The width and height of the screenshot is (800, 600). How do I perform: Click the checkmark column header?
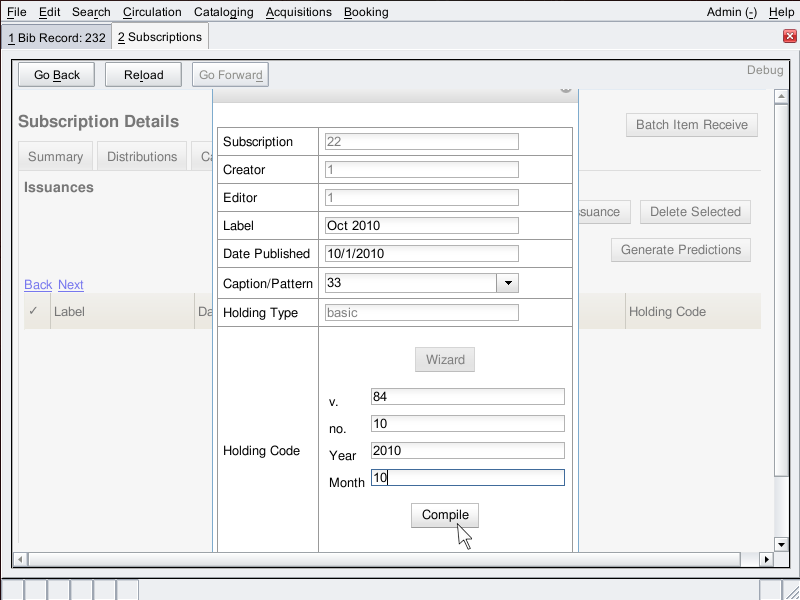tap(34, 311)
